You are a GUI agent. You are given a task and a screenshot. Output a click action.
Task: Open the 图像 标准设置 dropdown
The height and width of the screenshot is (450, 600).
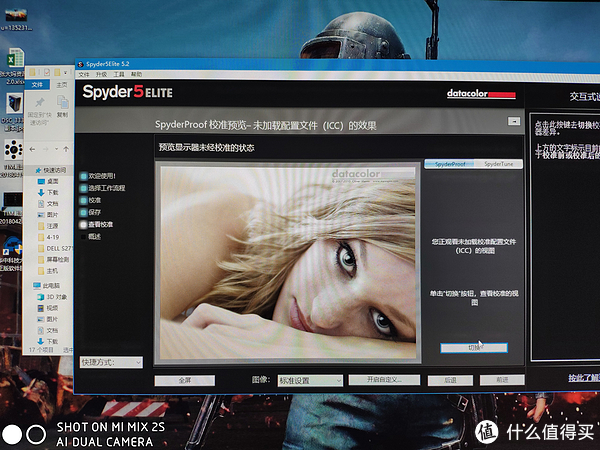310,381
